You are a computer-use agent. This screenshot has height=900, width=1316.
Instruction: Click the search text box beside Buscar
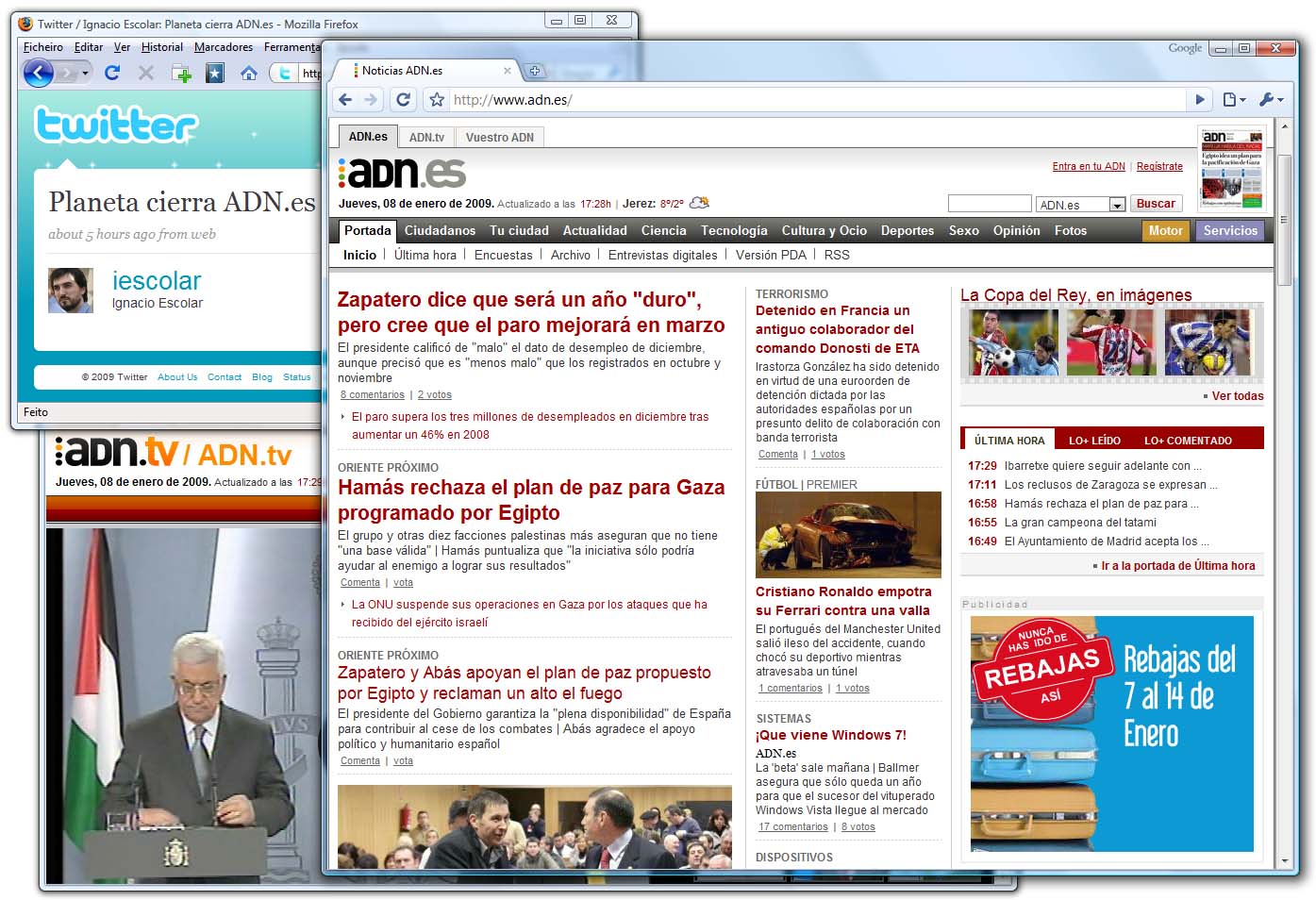click(x=990, y=204)
